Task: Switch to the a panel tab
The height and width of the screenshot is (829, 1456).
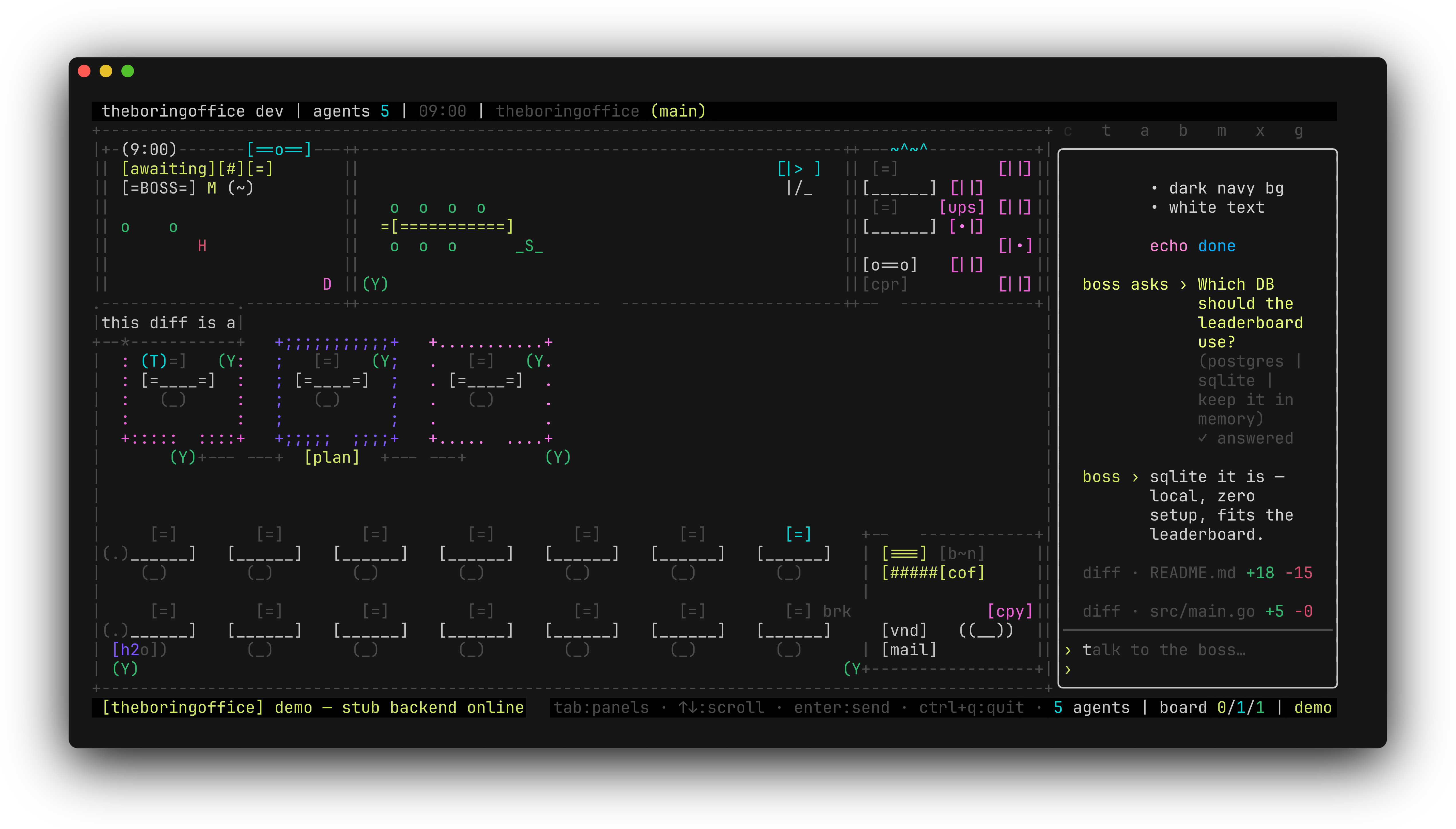Action: pos(1145,131)
